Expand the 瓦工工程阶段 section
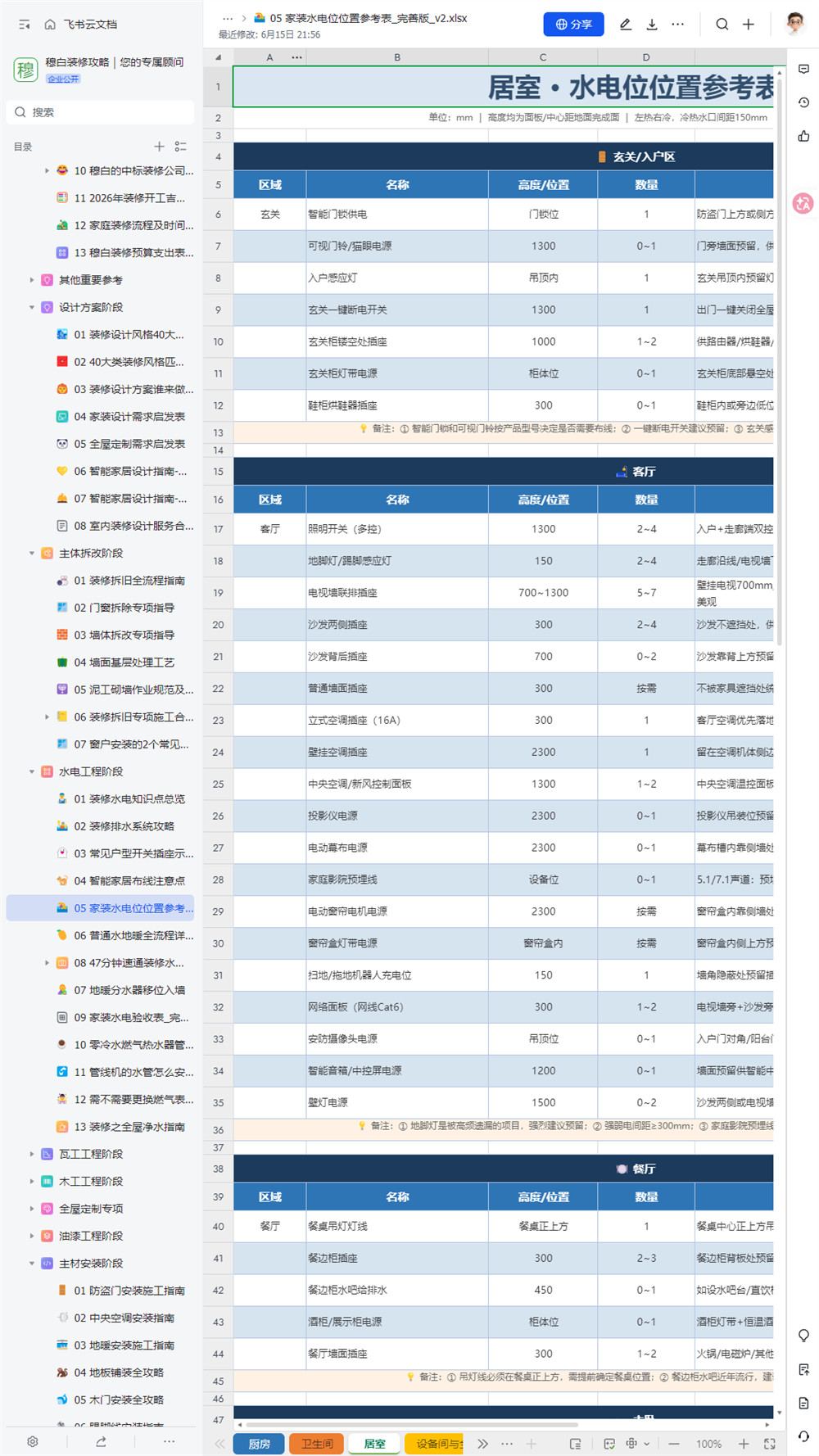 (x=32, y=1154)
